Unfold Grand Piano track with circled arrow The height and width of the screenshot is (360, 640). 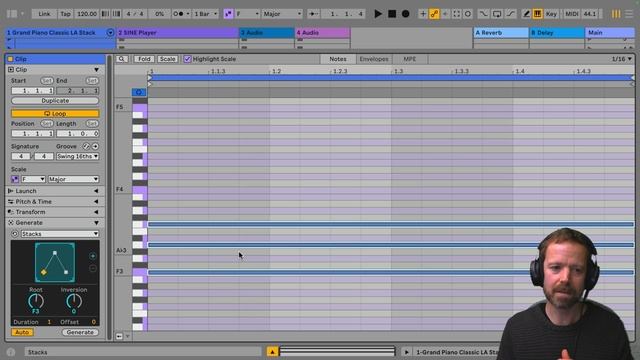110,32
